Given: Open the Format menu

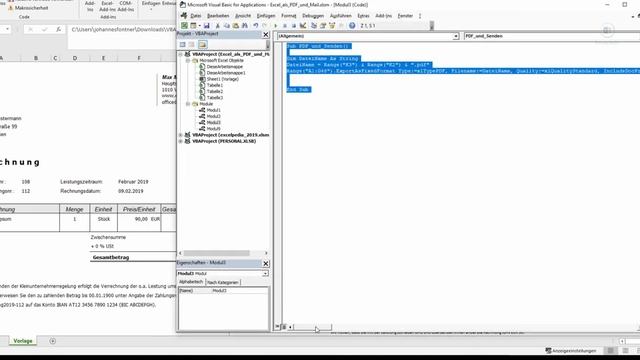Looking at the screenshot, I should [289, 16].
